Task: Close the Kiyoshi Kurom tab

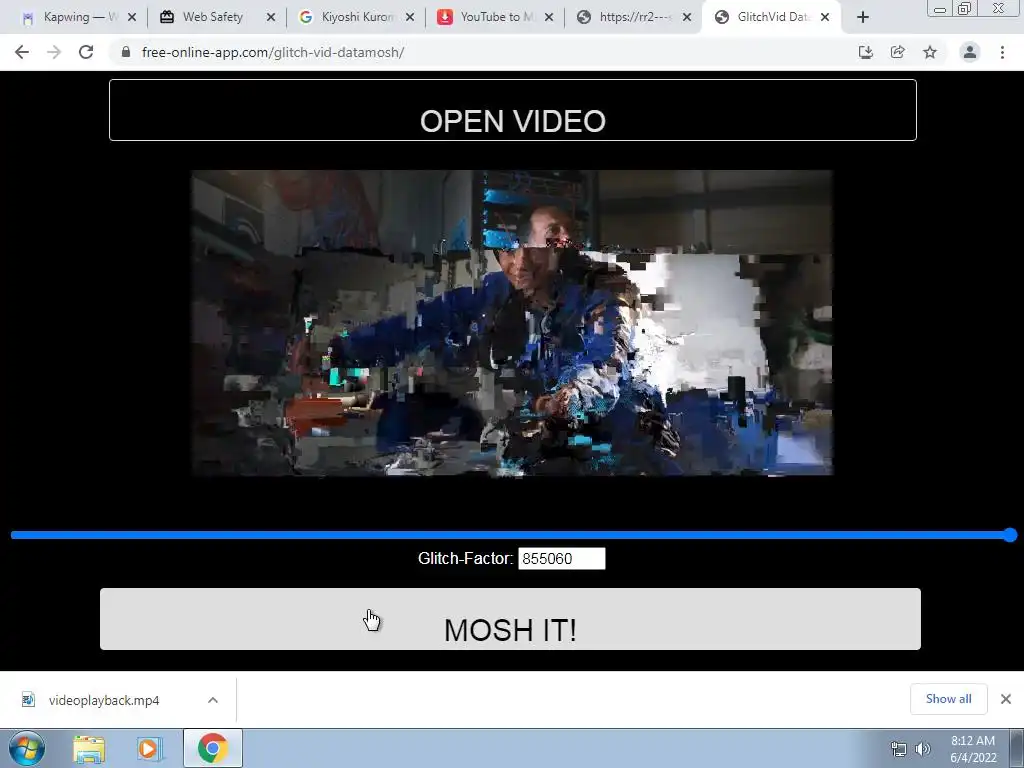Action: coord(410,18)
